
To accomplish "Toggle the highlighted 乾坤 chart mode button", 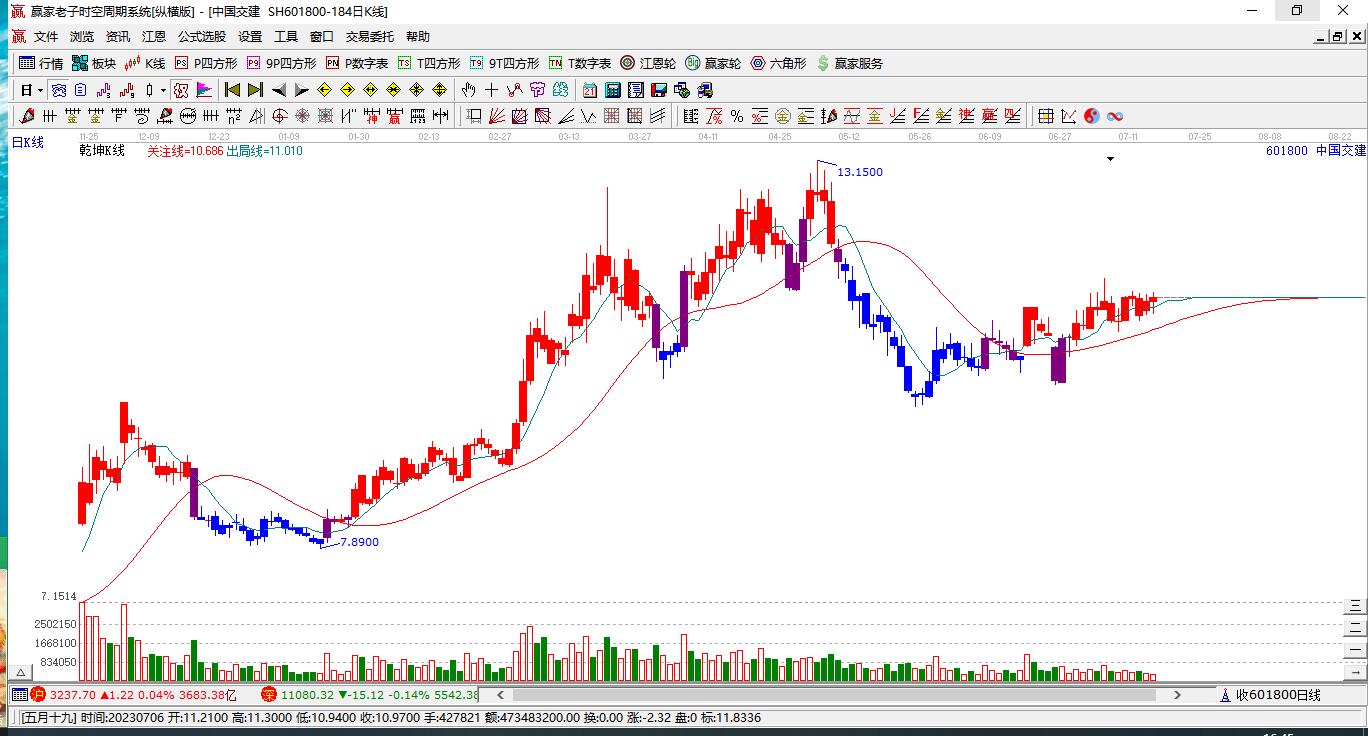I will pos(180,90).
